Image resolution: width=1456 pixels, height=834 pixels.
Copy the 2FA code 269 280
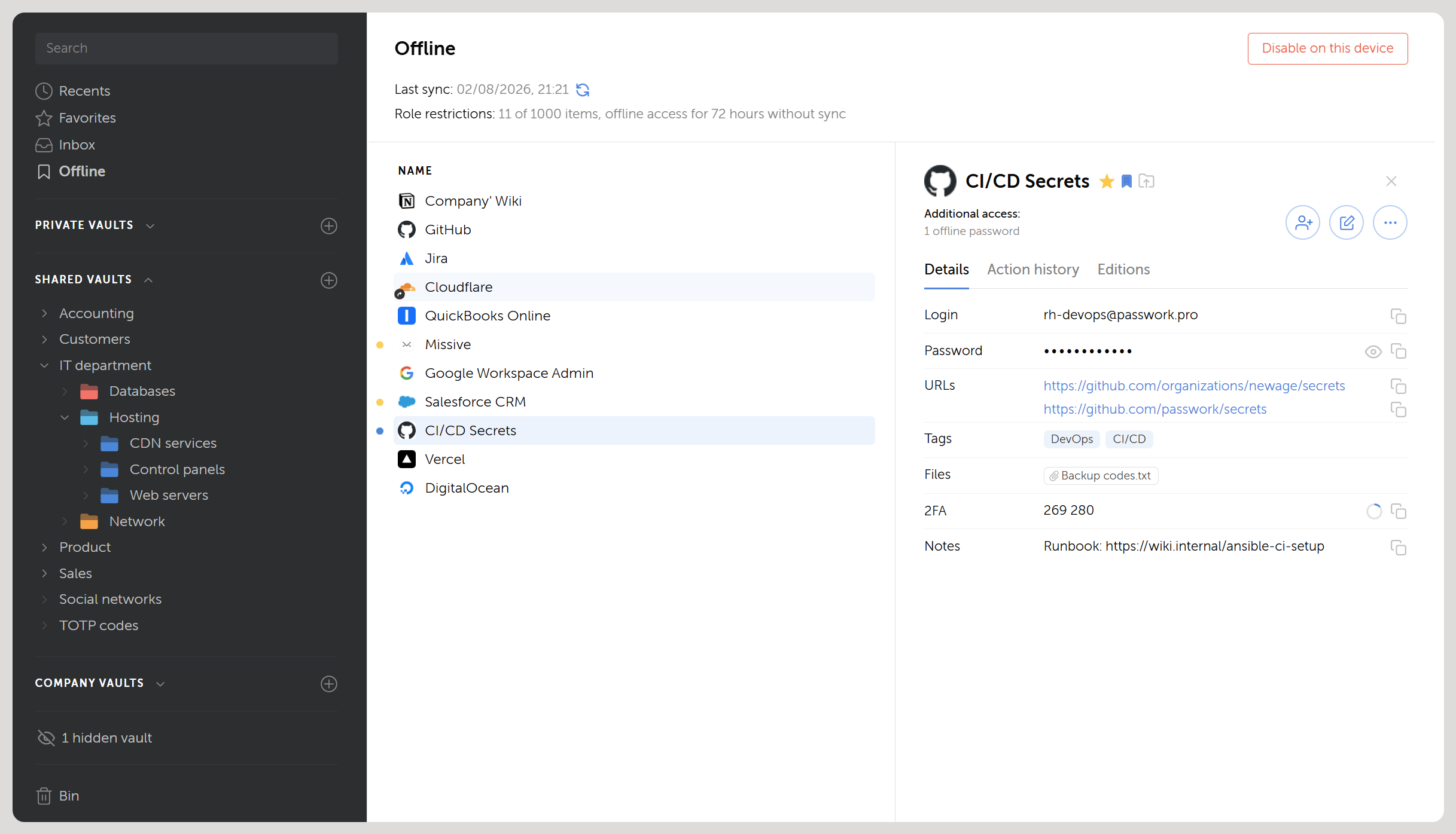pos(1398,511)
